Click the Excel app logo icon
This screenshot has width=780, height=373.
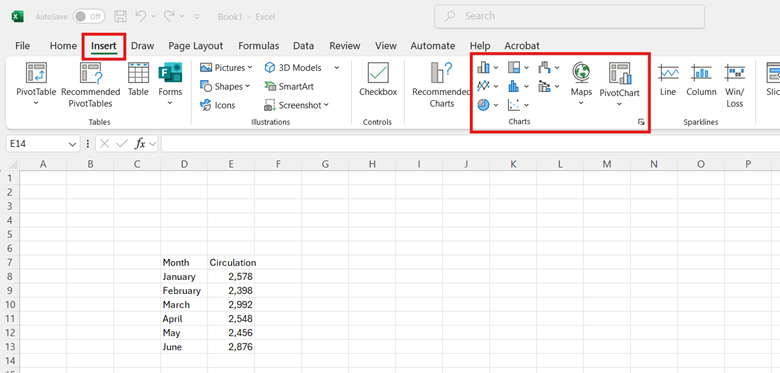point(17,17)
